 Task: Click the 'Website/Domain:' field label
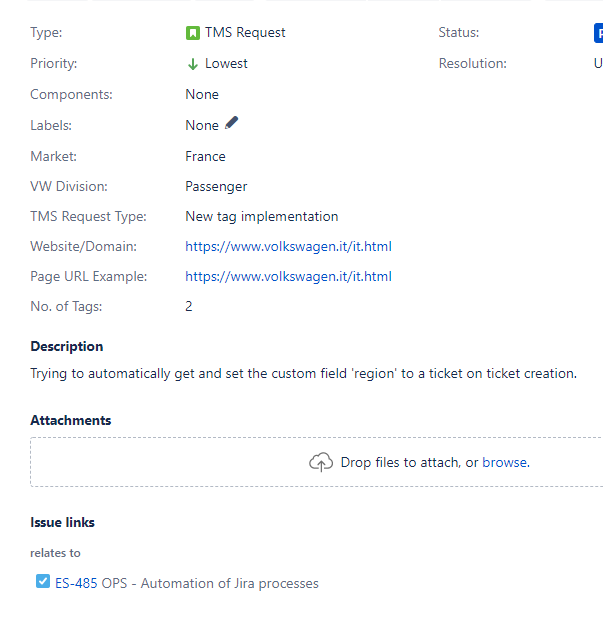tap(83, 246)
